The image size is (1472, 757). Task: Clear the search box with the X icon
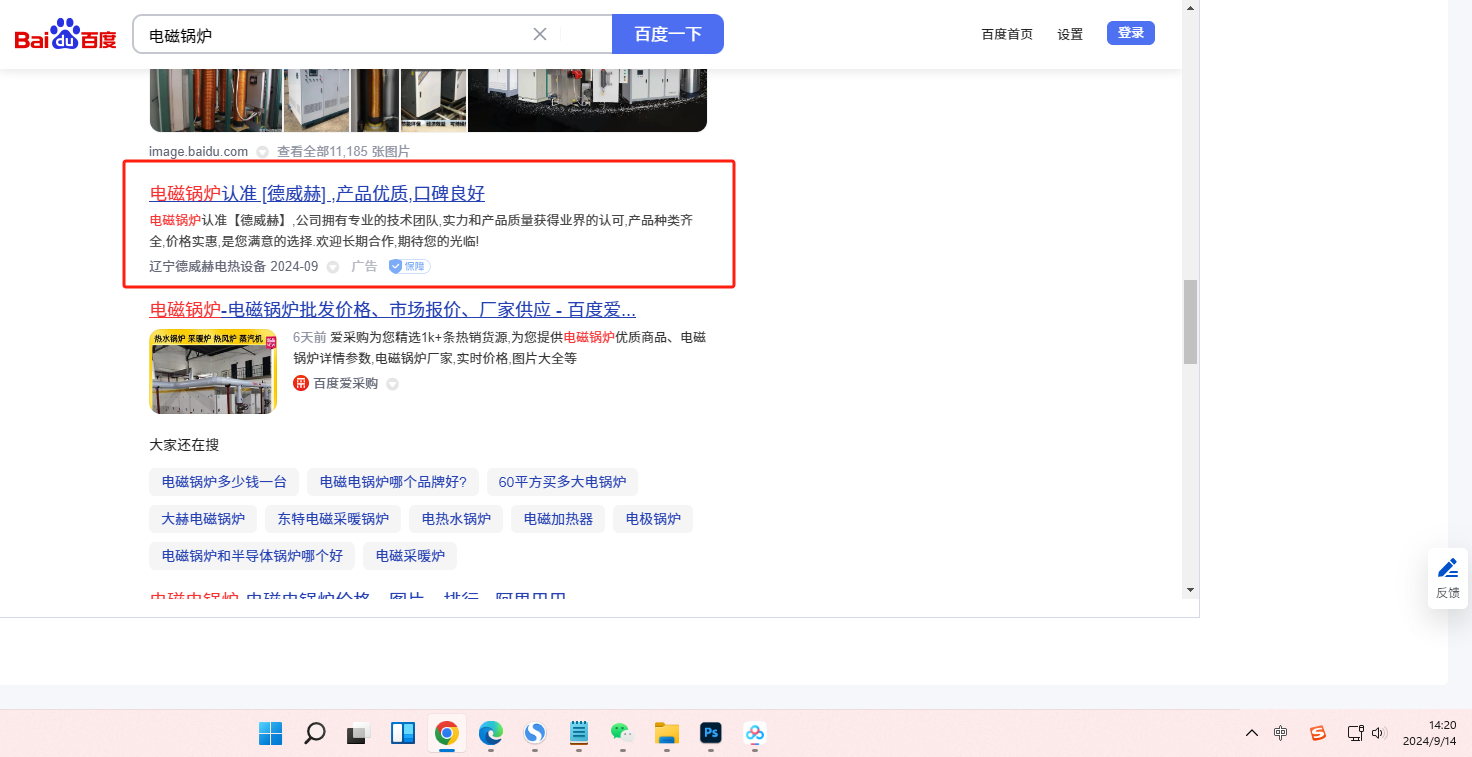click(540, 34)
